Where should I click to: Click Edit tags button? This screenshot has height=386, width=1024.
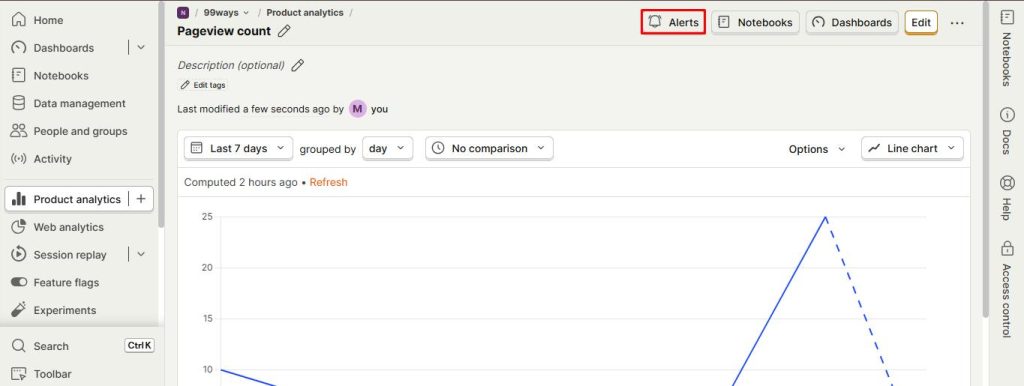coord(203,85)
